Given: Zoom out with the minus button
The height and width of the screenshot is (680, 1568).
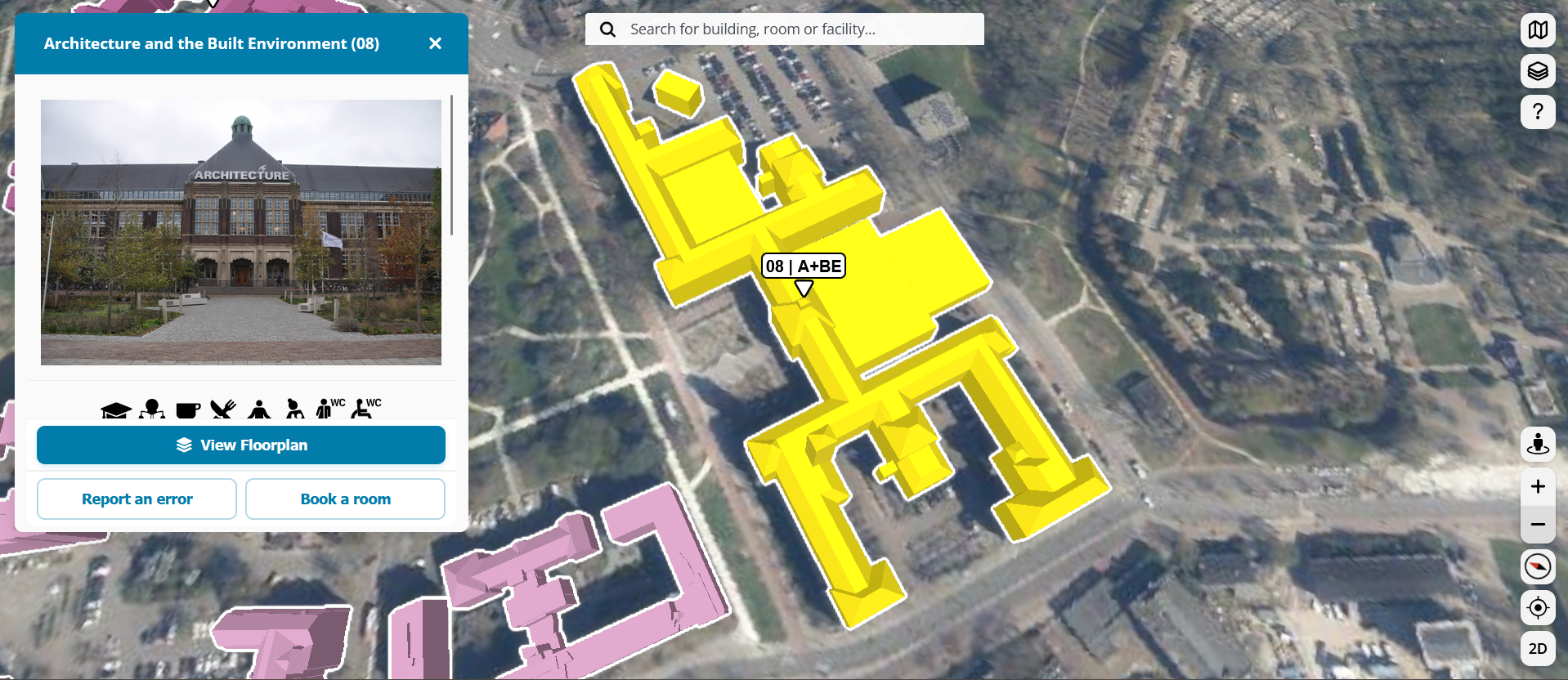Looking at the screenshot, I should tap(1538, 524).
